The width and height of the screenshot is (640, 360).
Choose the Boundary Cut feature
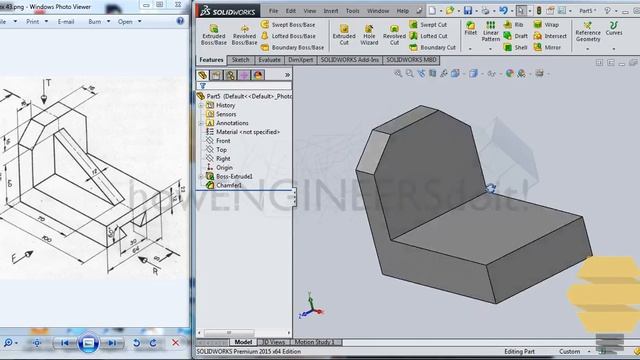[x=432, y=47]
